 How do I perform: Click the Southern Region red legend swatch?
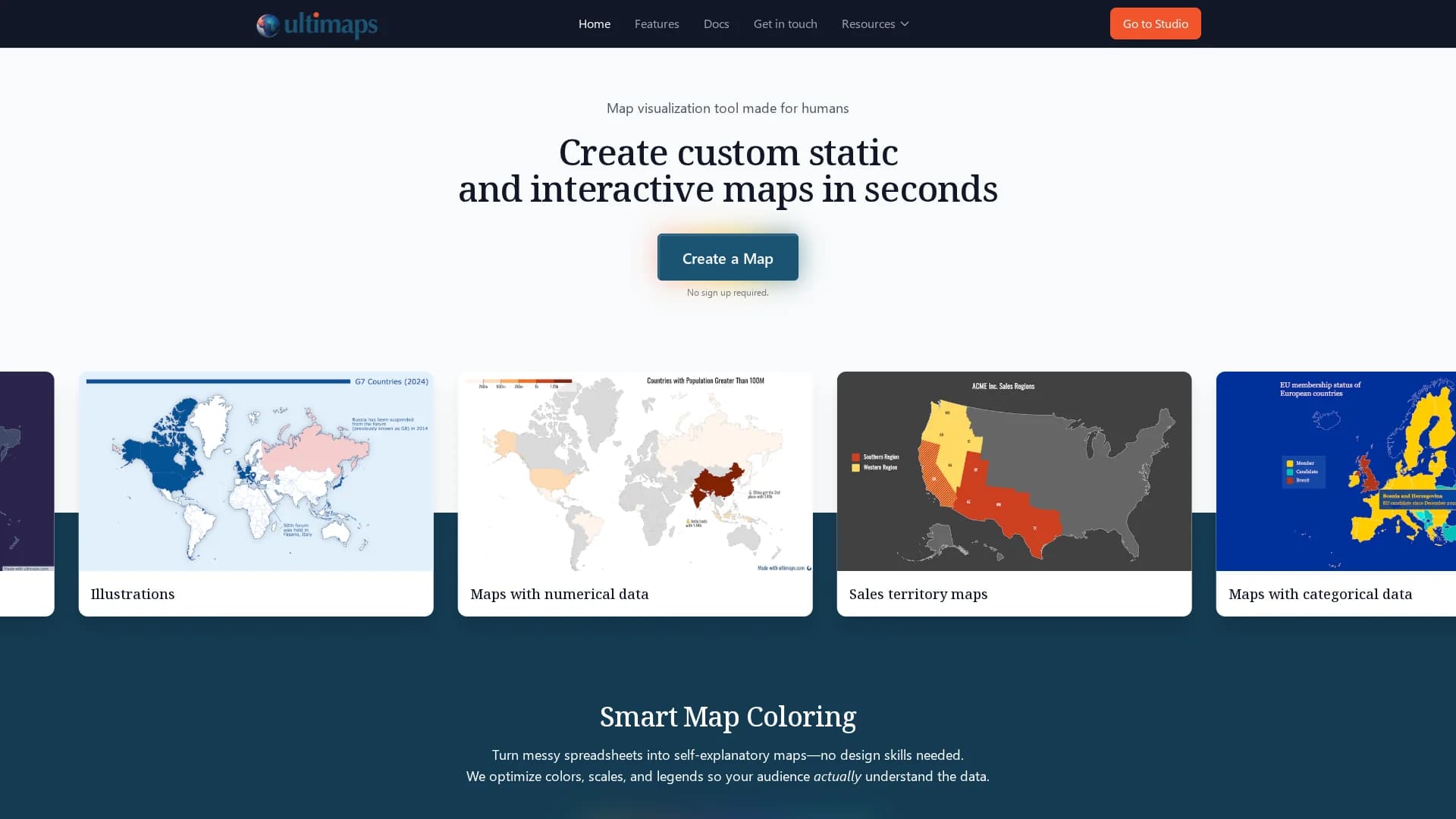pyautogui.click(x=855, y=457)
